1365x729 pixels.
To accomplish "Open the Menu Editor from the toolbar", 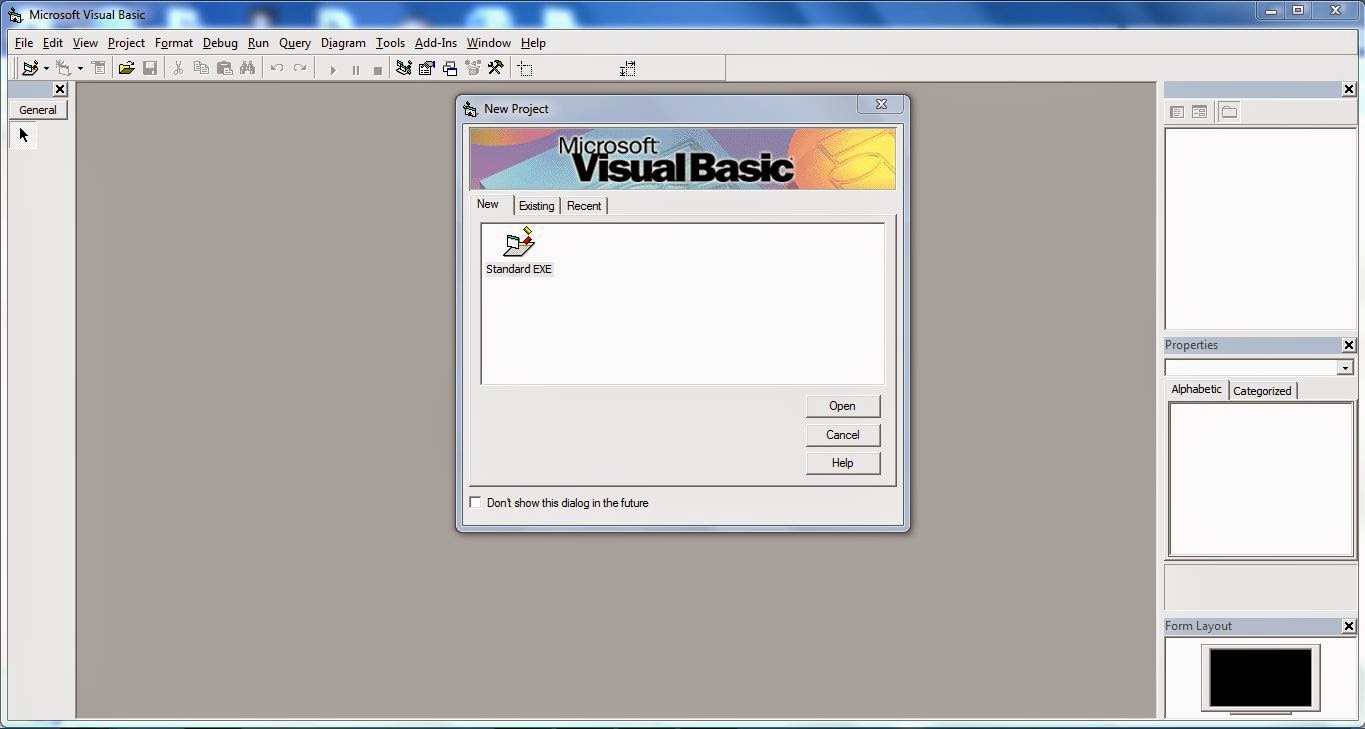I will [x=98, y=68].
